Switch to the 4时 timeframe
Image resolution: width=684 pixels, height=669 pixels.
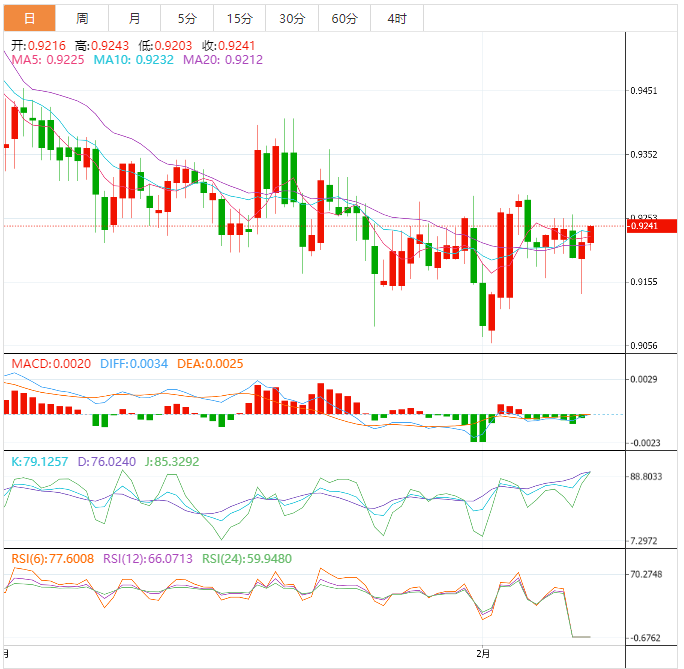(396, 19)
